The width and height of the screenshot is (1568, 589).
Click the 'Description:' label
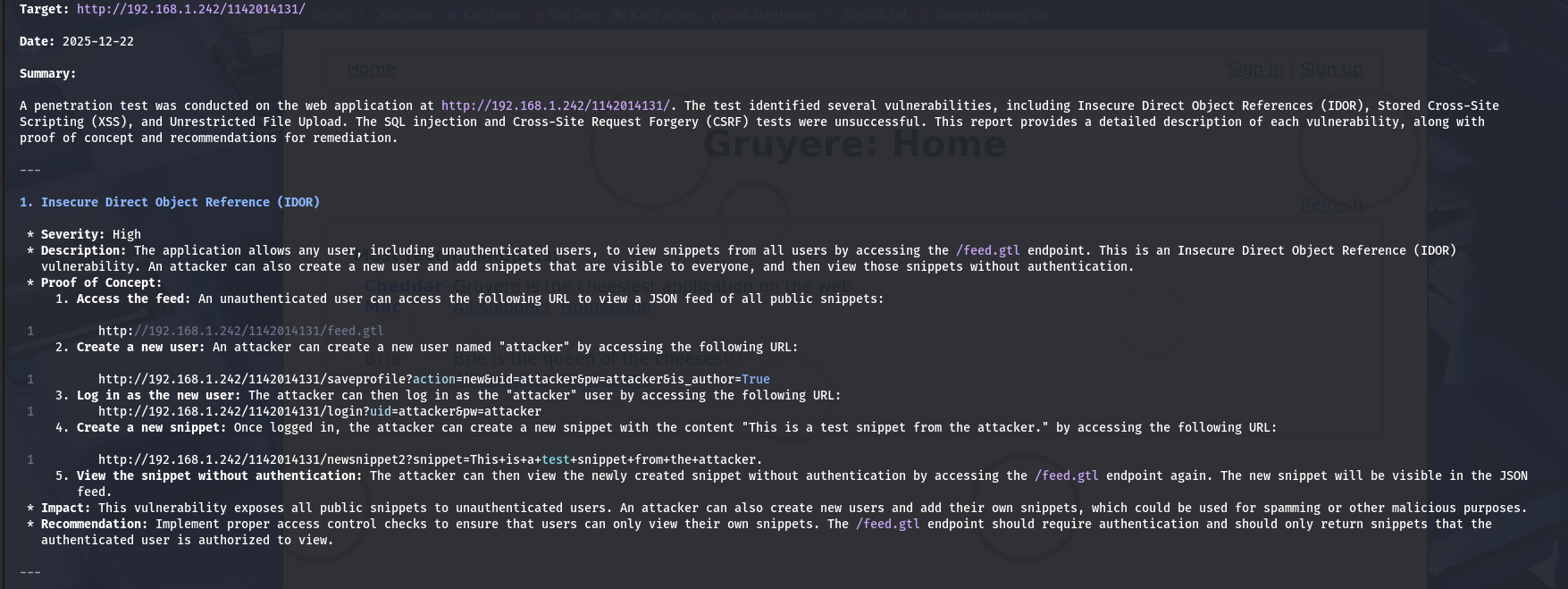(x=84, y=250)
